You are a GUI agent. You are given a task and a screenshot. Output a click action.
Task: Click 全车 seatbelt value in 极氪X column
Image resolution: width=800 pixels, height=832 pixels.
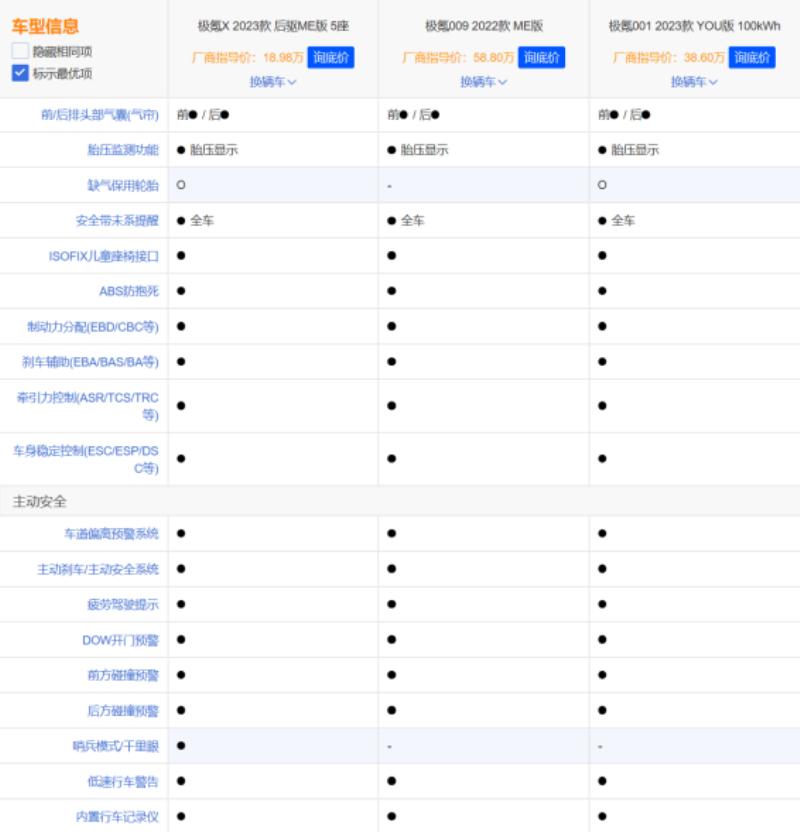202,221
